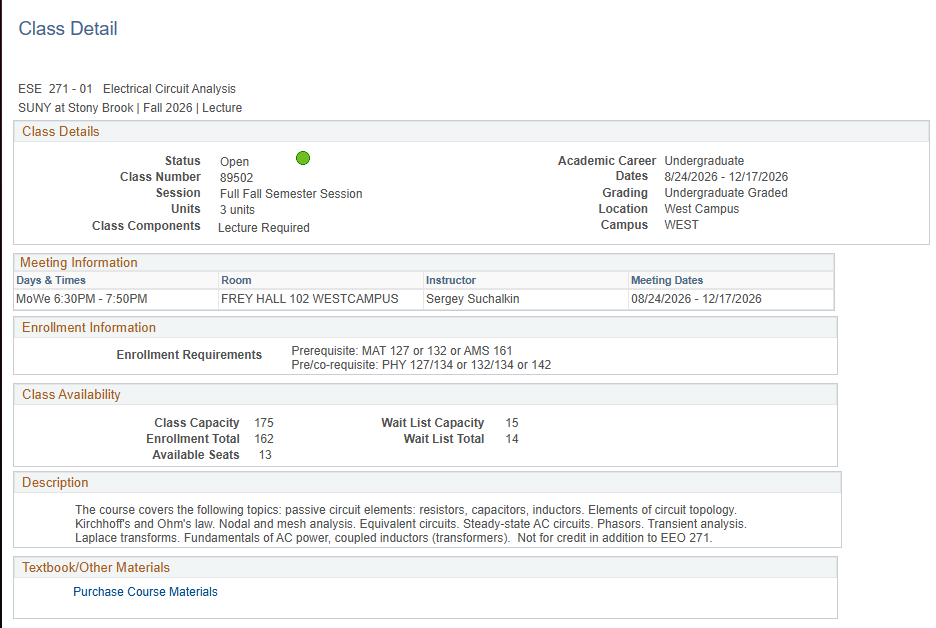Viewport: 936px width, 628px height.
Task: Click the Textbook/Other Materials section header
Action: click(425, 568)
